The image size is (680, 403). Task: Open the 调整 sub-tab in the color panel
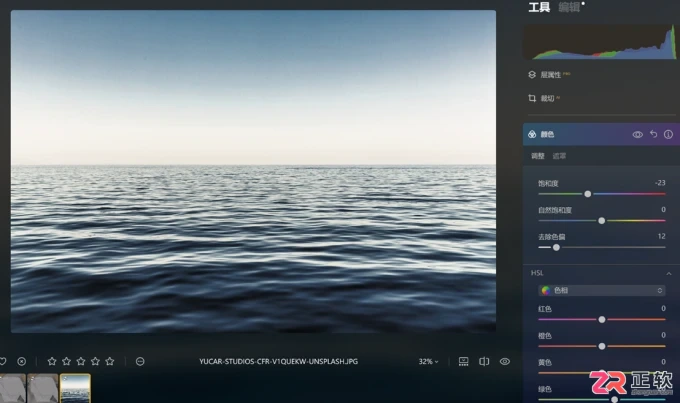(538, 156)
